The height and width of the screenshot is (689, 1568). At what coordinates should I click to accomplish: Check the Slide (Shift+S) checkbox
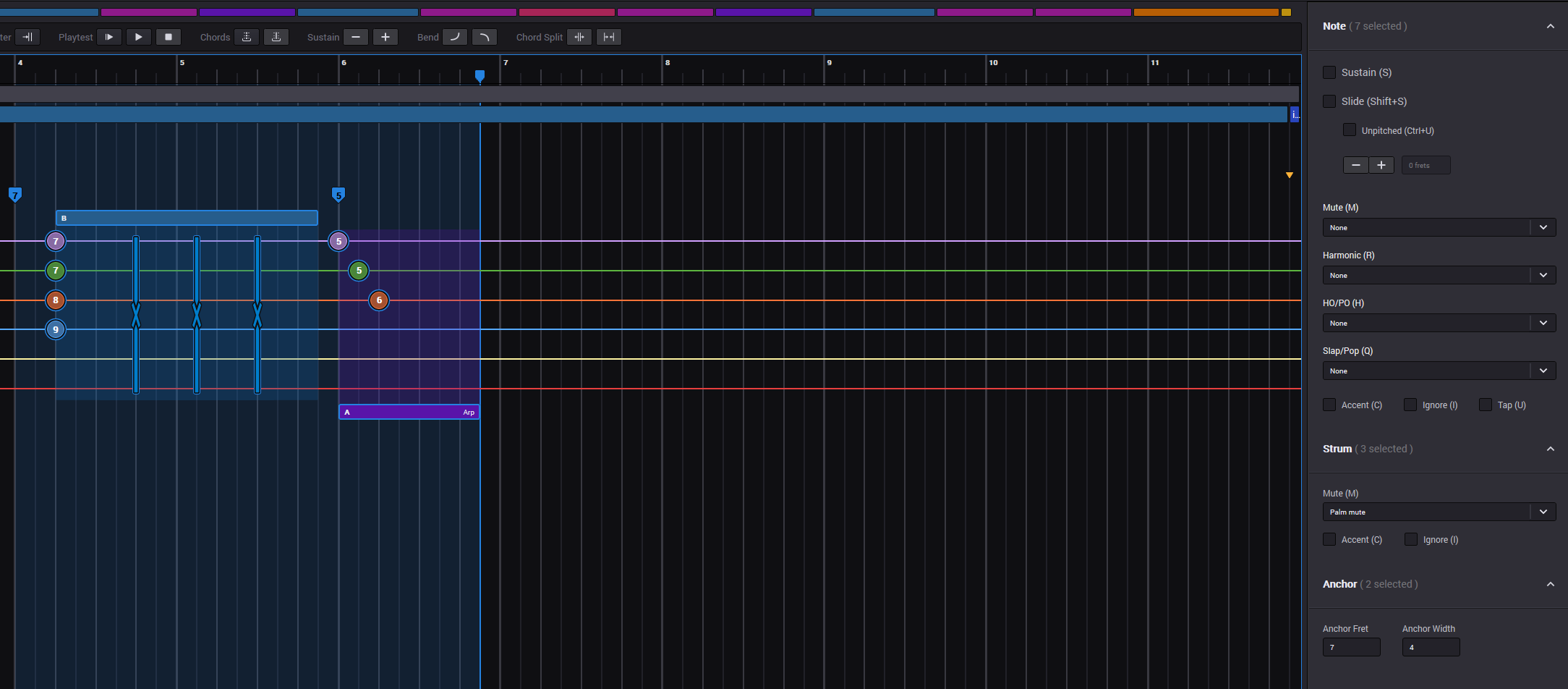1329,101
